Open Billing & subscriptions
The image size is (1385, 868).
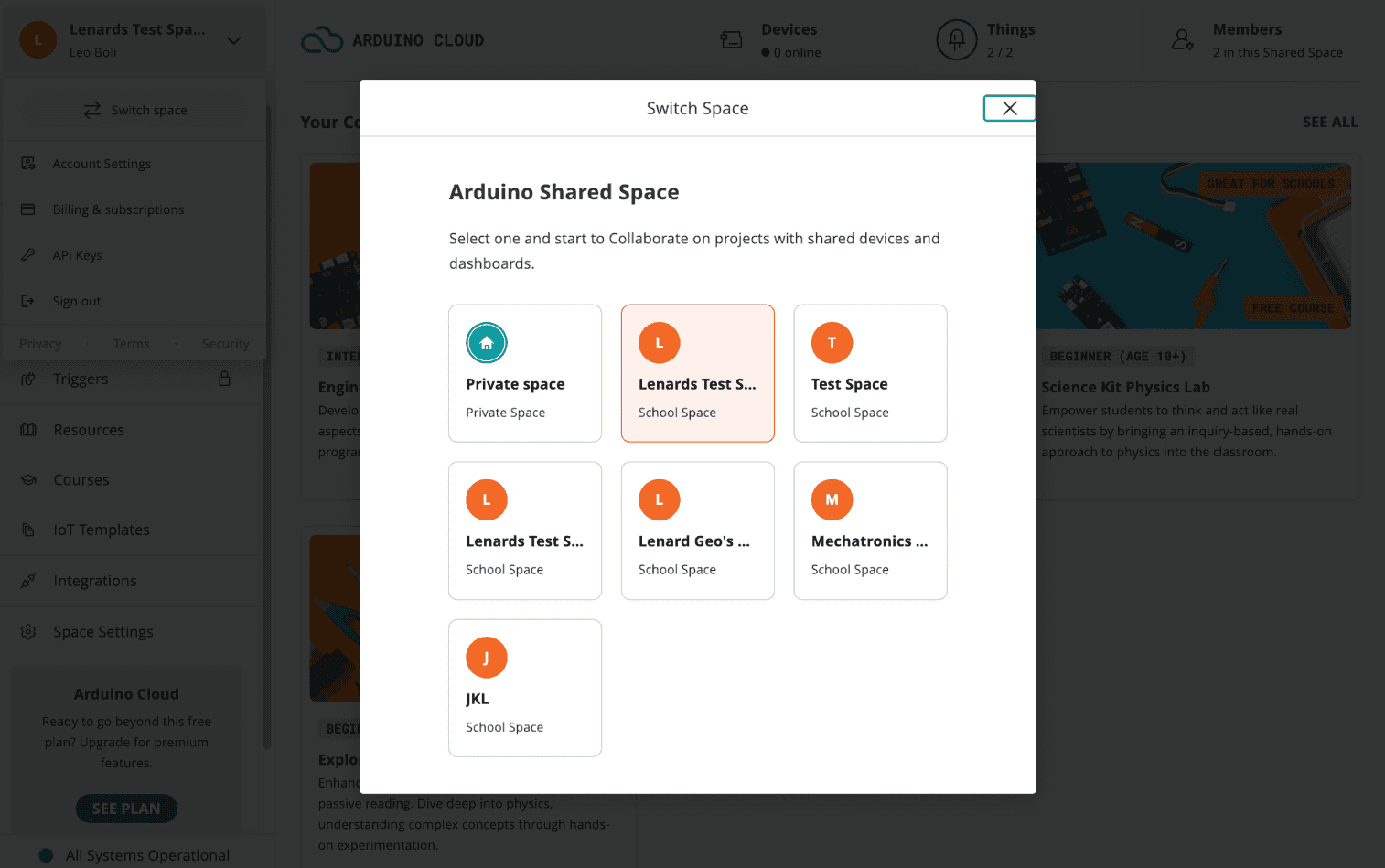[x=118, y=209]
